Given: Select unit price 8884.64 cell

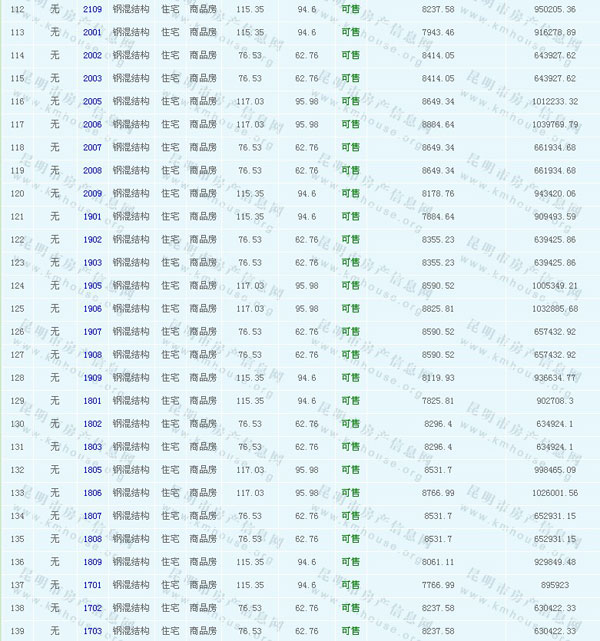Looking at the screenshot, I should pos(439,124).
